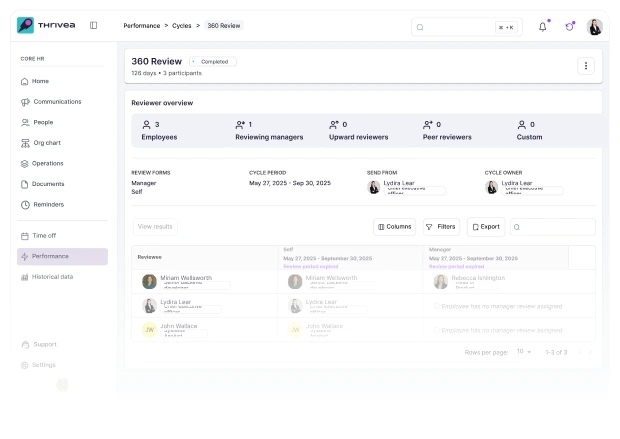Go to Org chart in sidebar
Screen dimensions: 620x439
coord(47,143)
